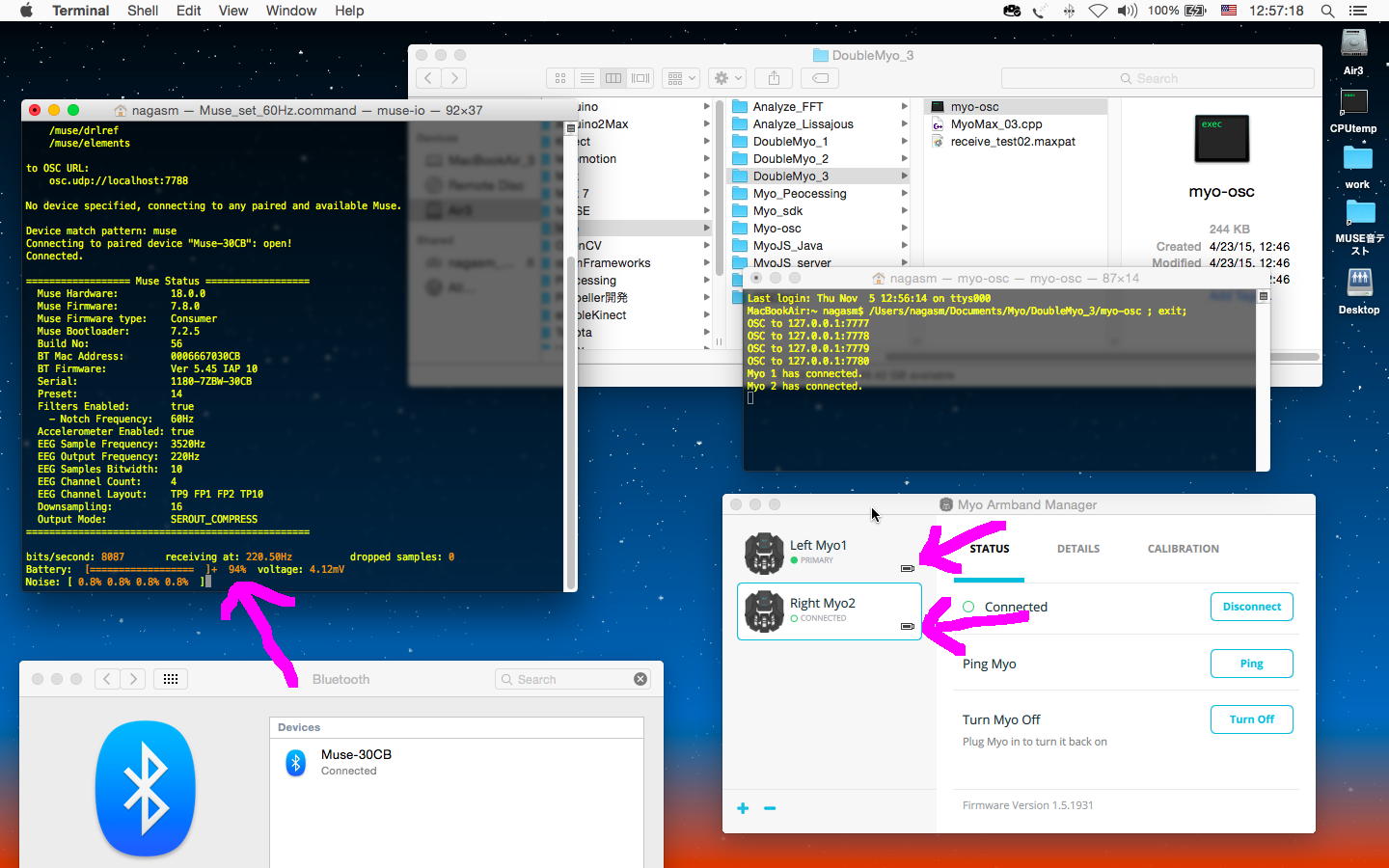The image size is (1389, 868).
Task: Click the Finder window search field
Action: pos(1157,78)
